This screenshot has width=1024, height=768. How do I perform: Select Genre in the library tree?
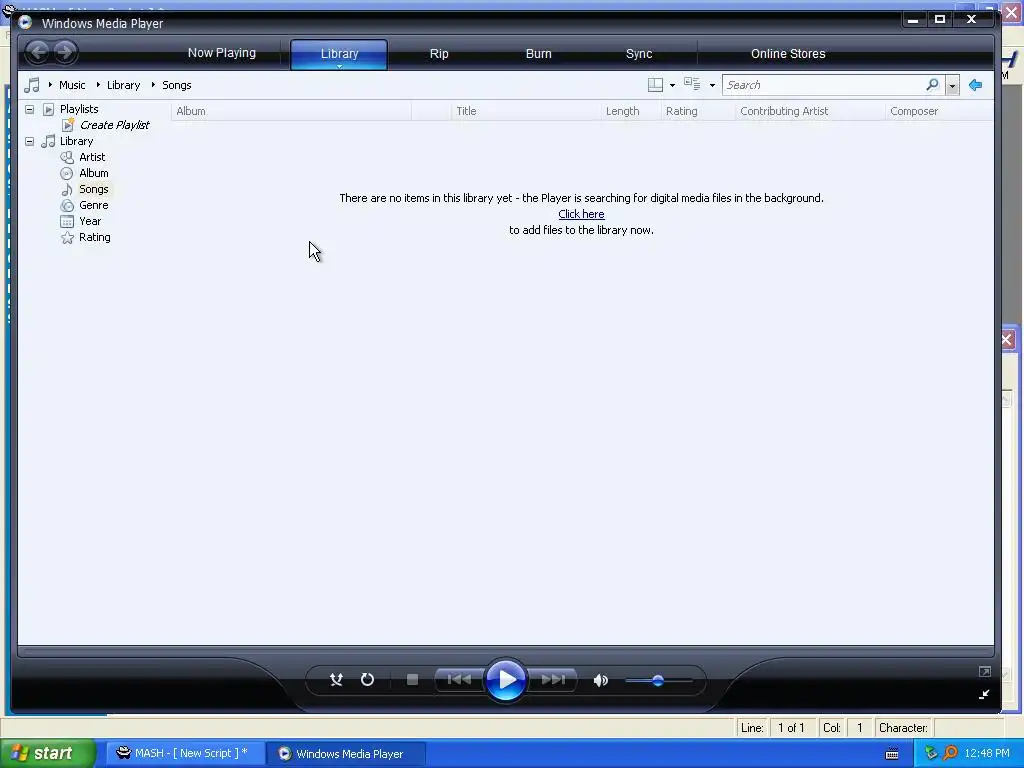[93, 205]
